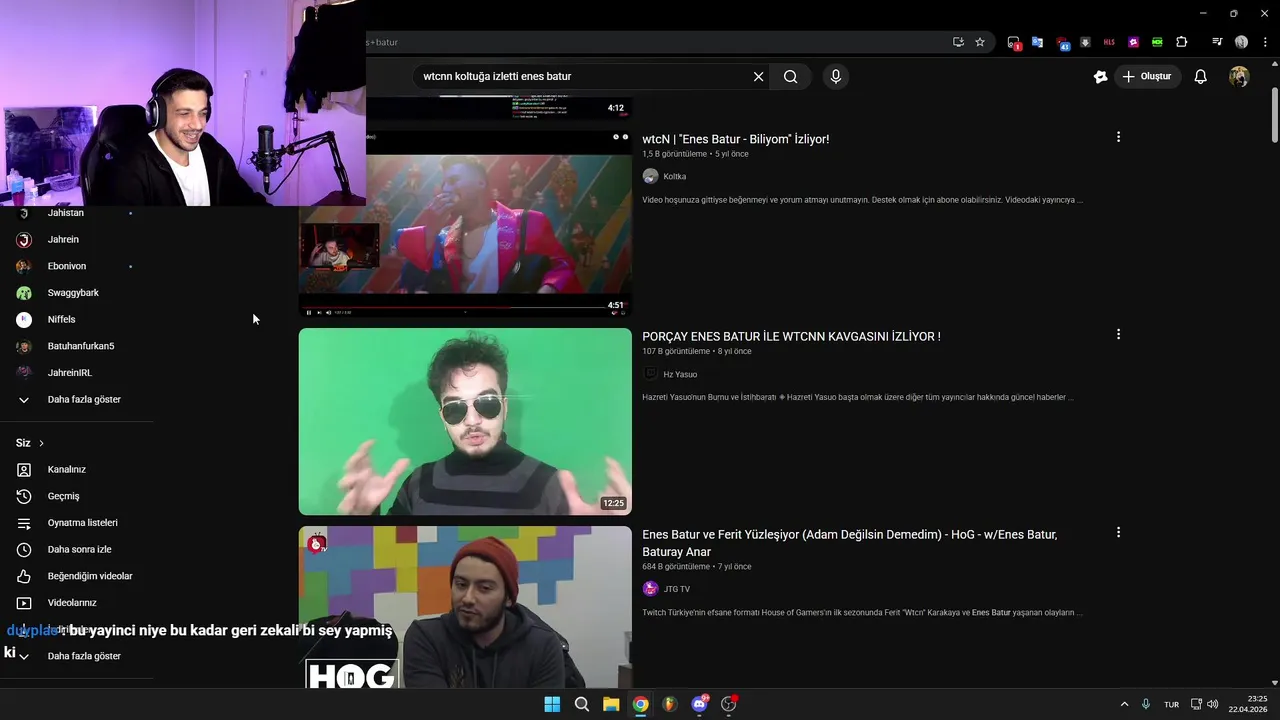This screenshot has height=720, width=1280.
Task: Open Chrome's three-dot menu
Action: click(1265, 42)
